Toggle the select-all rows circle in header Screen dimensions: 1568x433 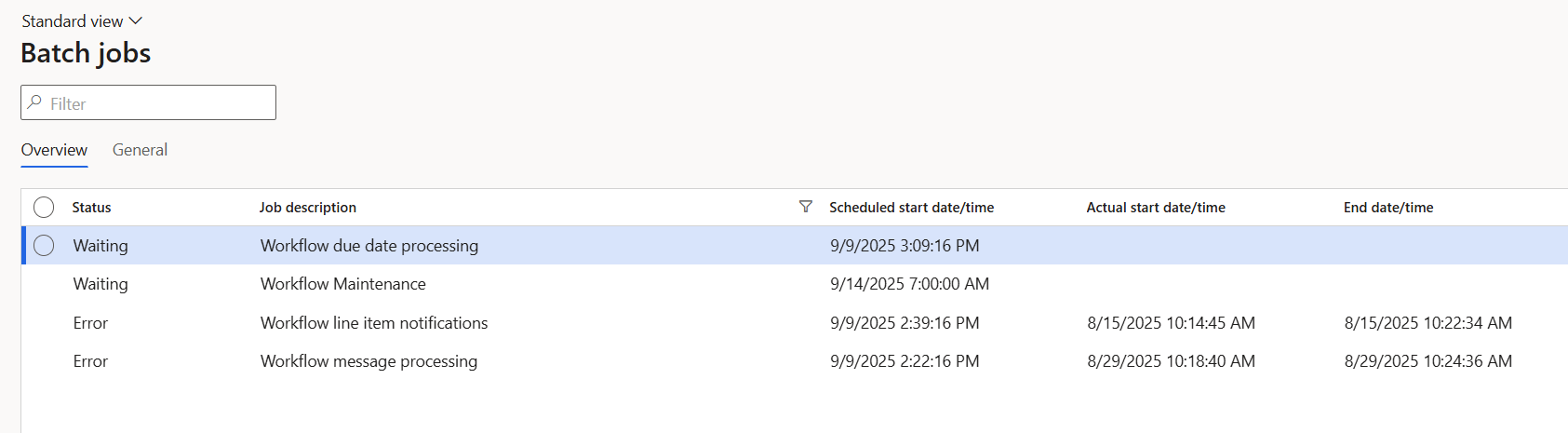44,207
